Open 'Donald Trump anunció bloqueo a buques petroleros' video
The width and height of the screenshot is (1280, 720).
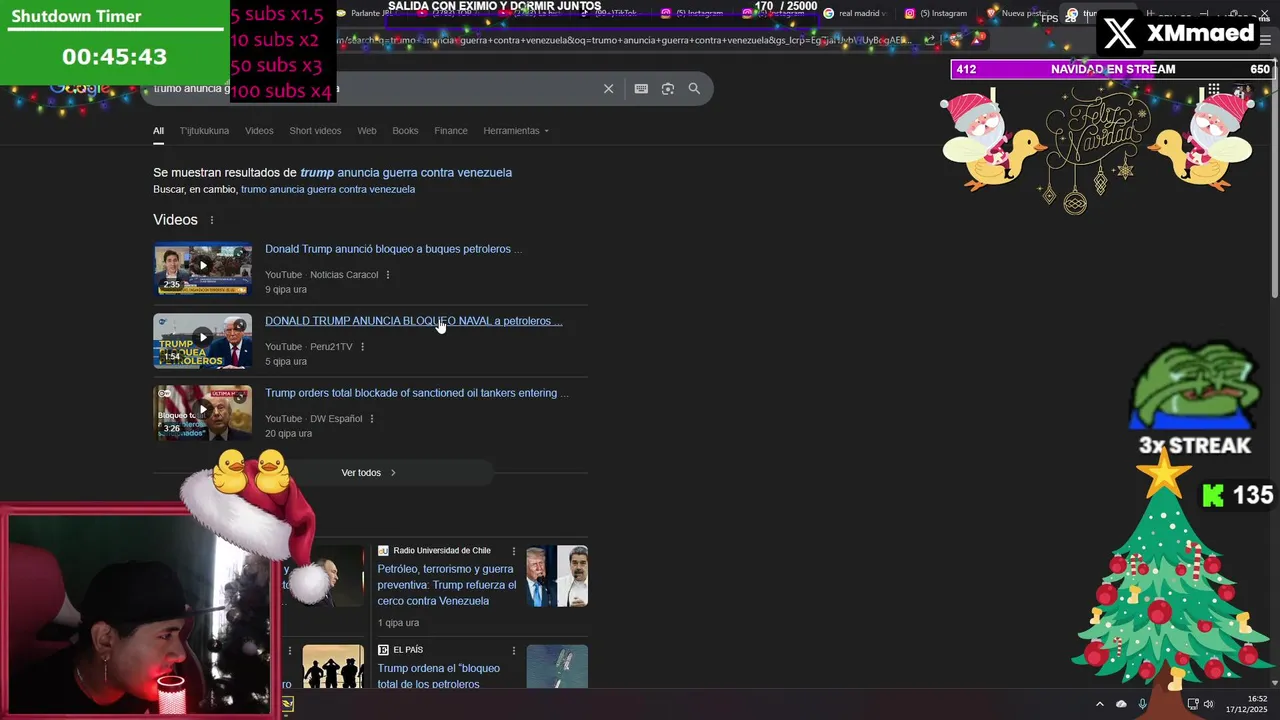point(393,249)
